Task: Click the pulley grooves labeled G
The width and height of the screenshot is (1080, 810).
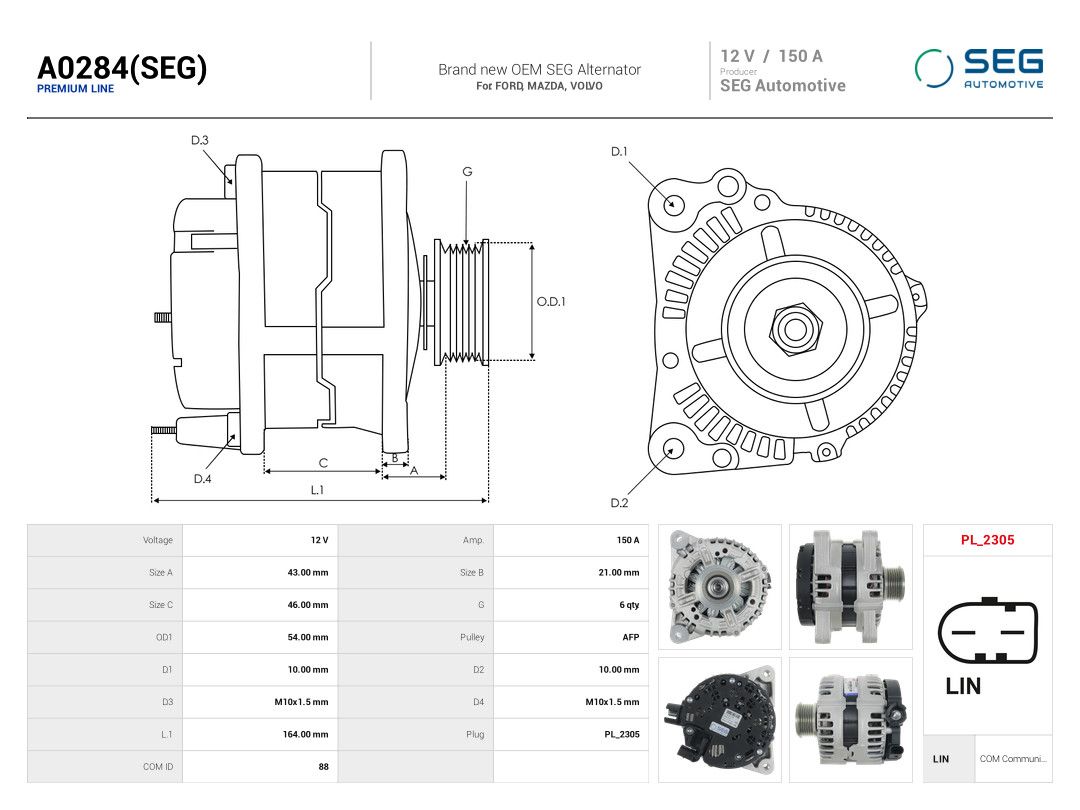Action: pos(463,301)
